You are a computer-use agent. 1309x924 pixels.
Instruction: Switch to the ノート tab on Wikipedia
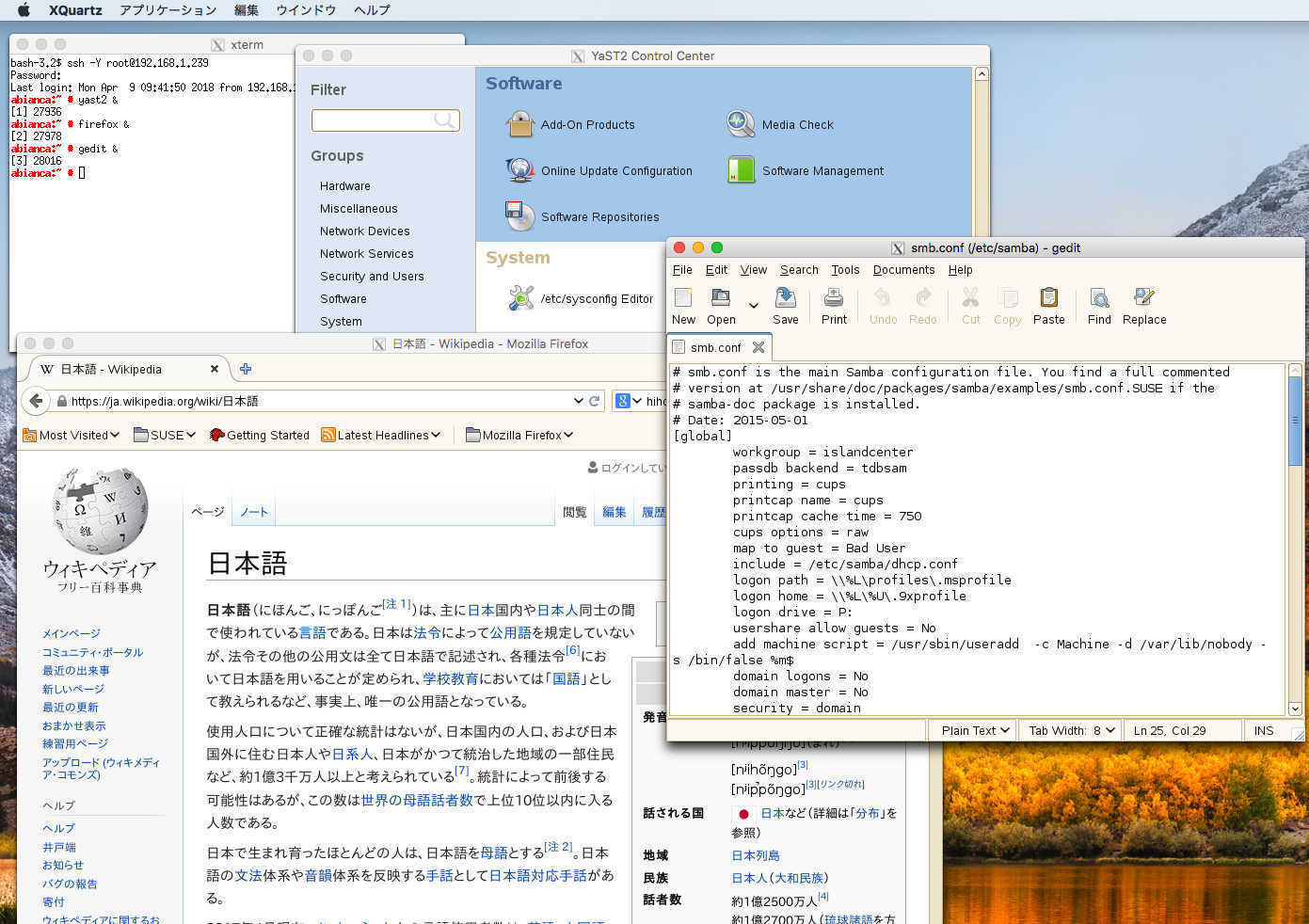click(x=254, y=512)
